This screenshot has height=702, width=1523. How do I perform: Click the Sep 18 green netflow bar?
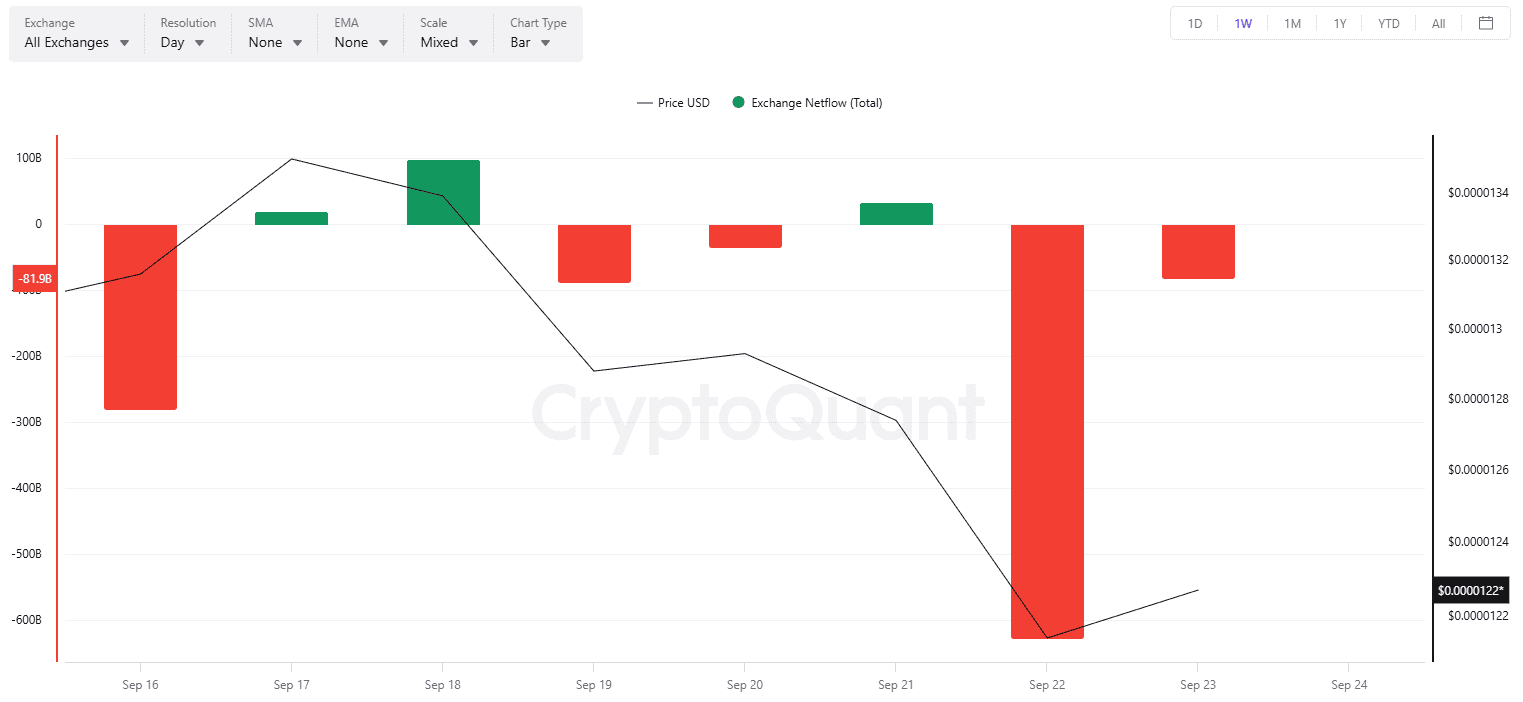pyautogui.click(x=443, y=192)
